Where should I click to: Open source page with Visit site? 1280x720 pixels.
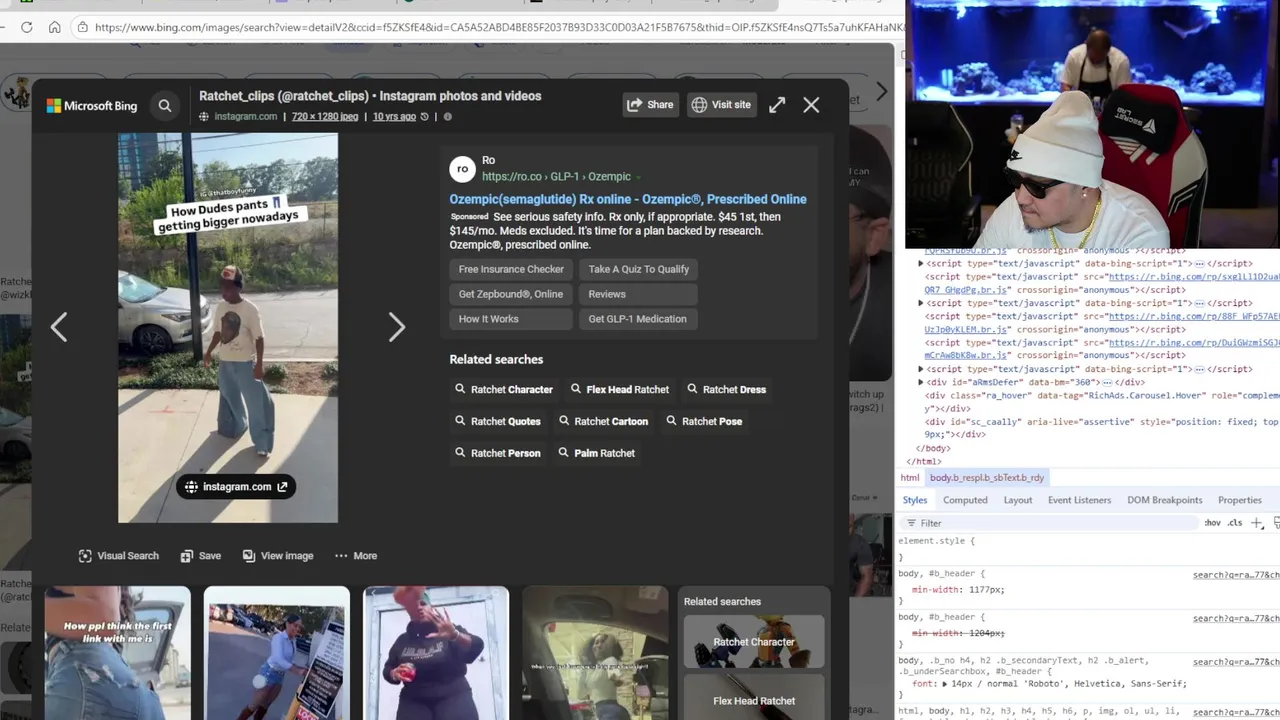(721, 105)
